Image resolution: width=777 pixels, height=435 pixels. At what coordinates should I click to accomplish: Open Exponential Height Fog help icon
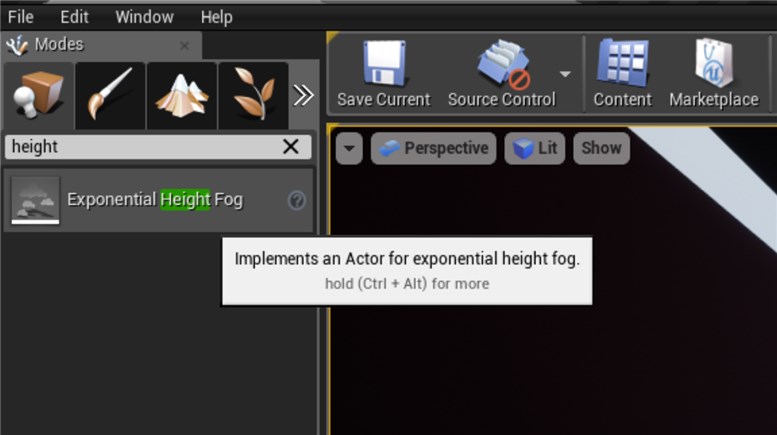(x=296, y=200)
